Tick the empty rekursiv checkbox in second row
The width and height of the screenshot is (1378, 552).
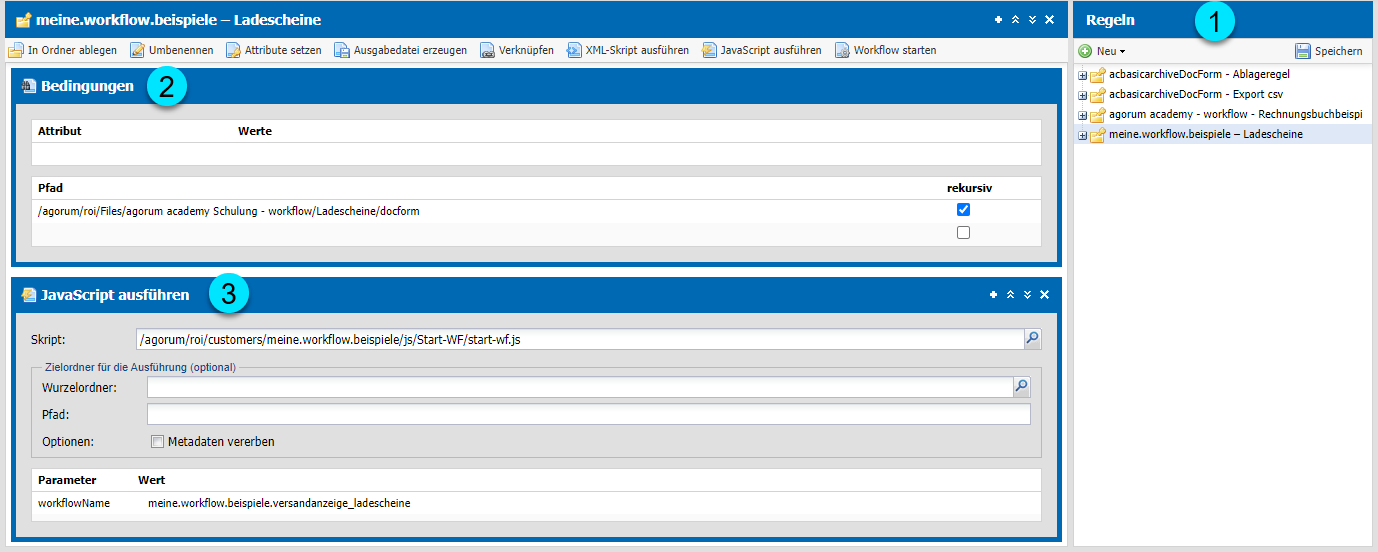tap(963, 233)
